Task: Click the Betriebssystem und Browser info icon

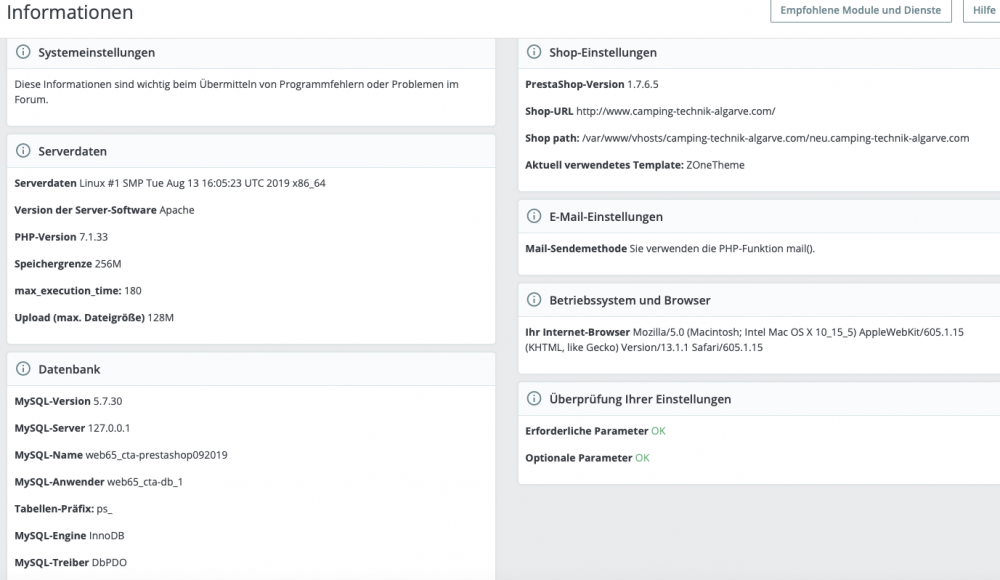Action: pyautogui.click(x=534, y=300)
